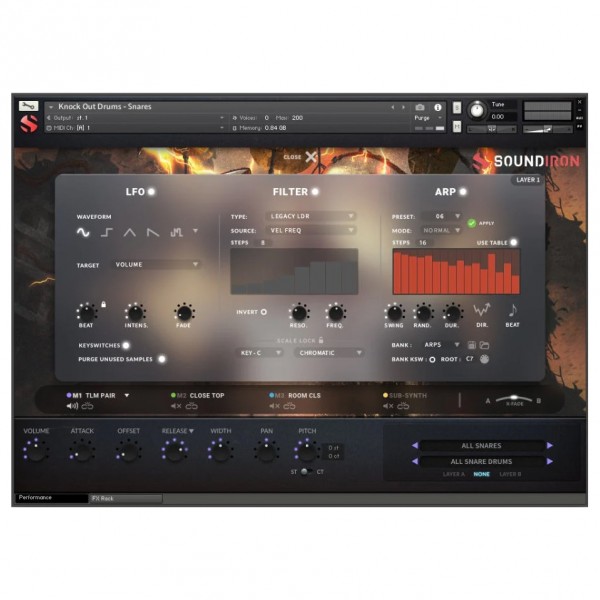Click link icon under M1 TLM Pair
This screenshot has width=600, height=600.
[x=88, y=406]
